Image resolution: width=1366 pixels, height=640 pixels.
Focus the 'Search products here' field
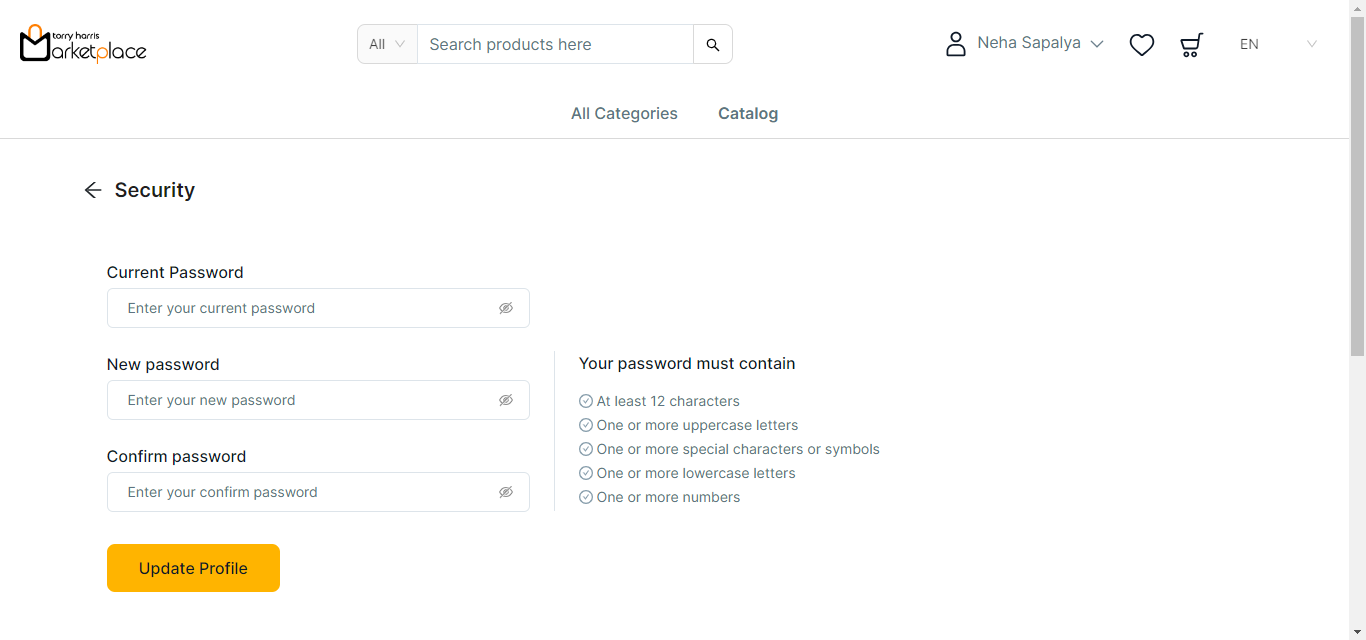(x=555, y=44)
